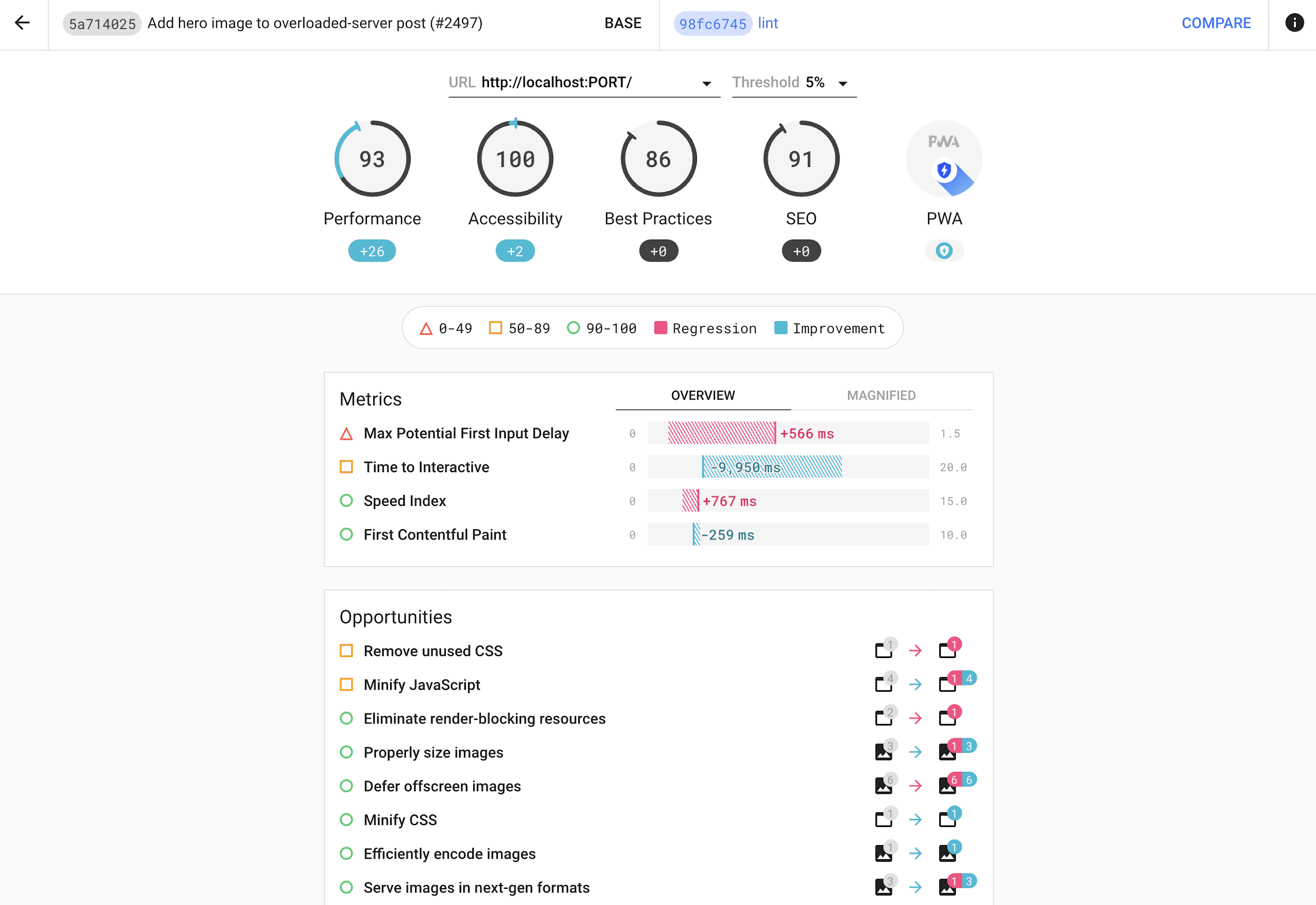The height and width of the screenshot is (905, 1316).
Task: Click the First Contentful Paint metric row
Action: 657,535
